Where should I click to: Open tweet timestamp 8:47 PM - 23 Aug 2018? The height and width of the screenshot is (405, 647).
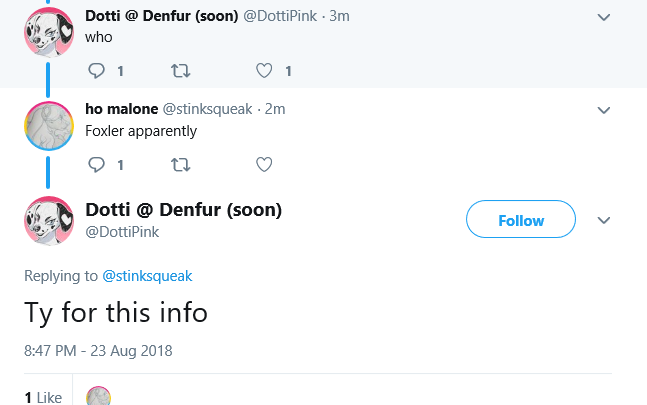pos(98,351)
